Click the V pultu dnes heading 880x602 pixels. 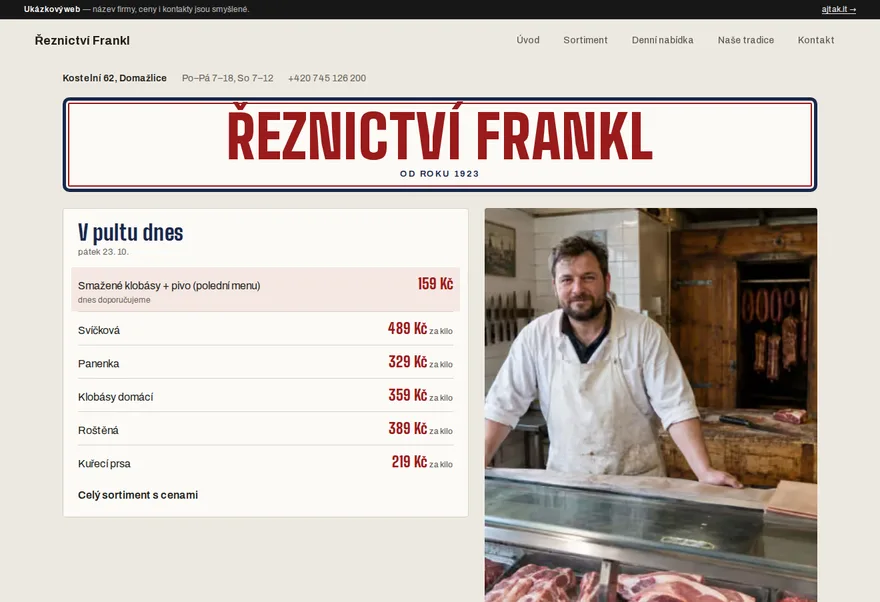[131, 232]
